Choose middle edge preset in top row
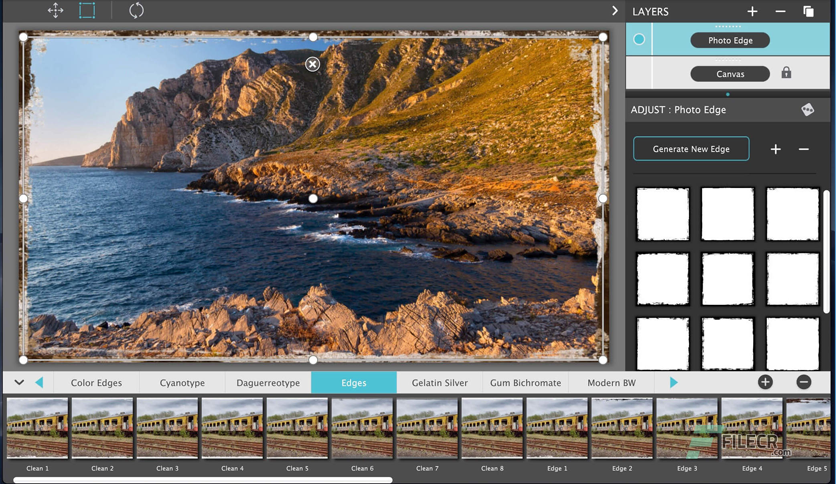This screenshot has width=836, height=484. pos(728,214)
